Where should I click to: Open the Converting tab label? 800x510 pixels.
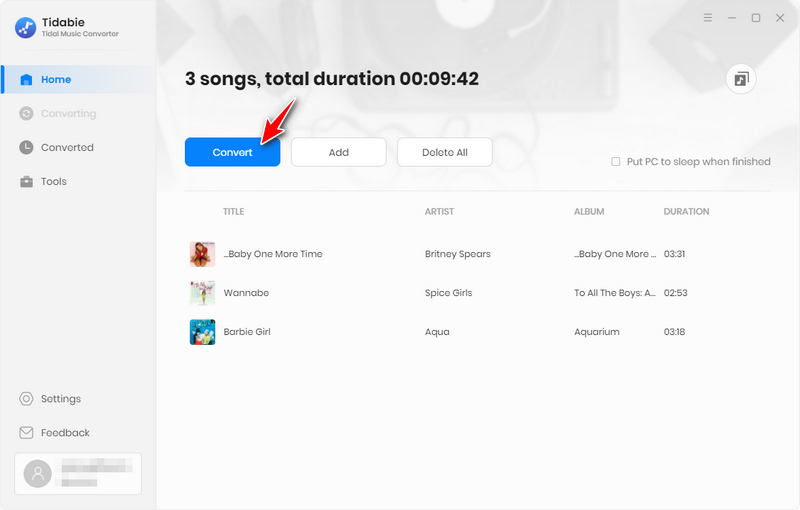68,114
